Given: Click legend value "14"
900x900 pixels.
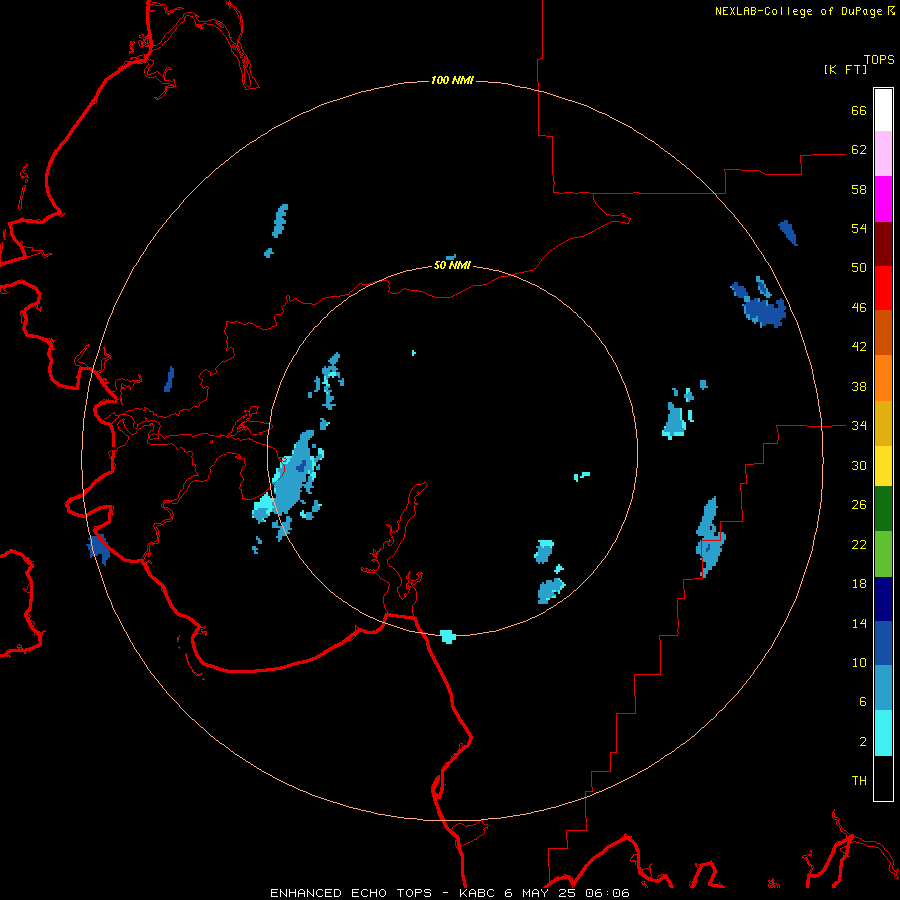Looking at the screenshot, I should [x=859, y=623].
